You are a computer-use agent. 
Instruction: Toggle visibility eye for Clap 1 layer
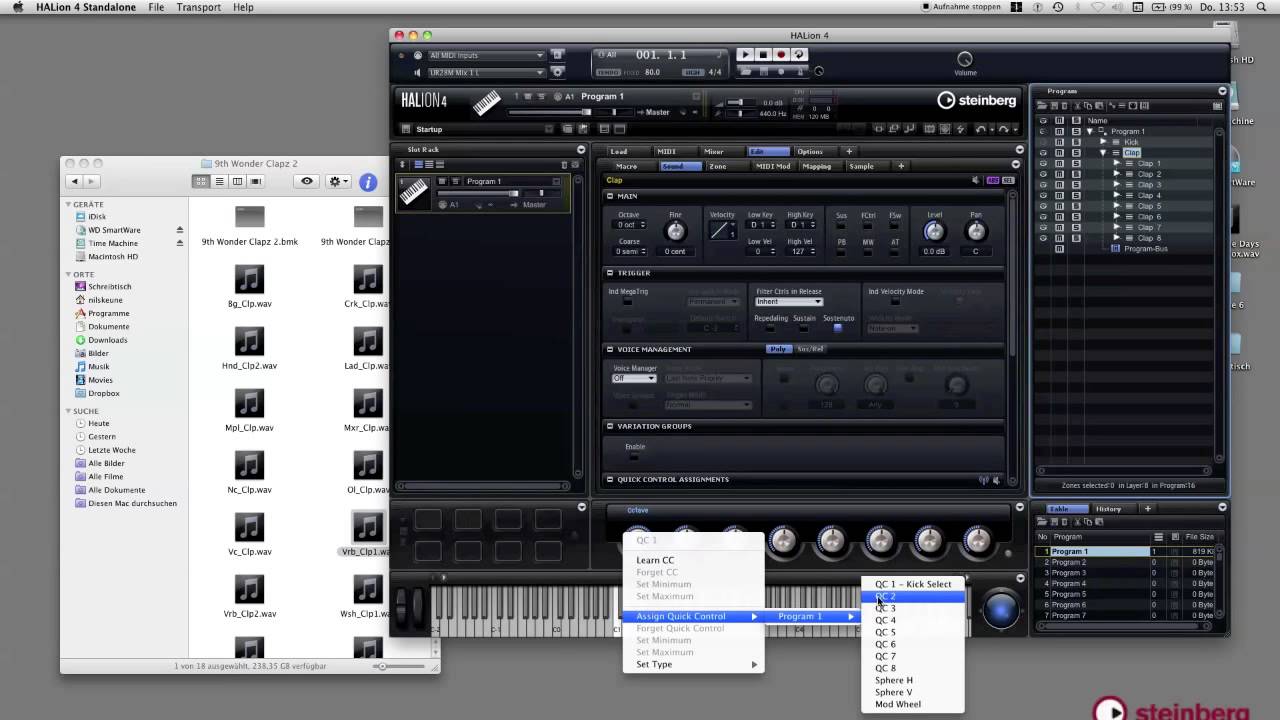1043,163
